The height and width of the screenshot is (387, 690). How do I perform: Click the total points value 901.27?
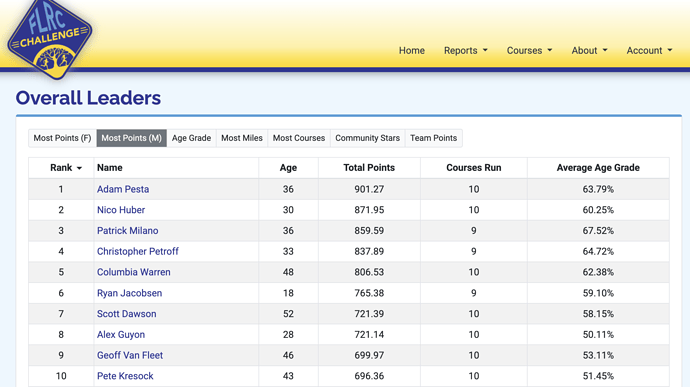click(x=369, y=189)
